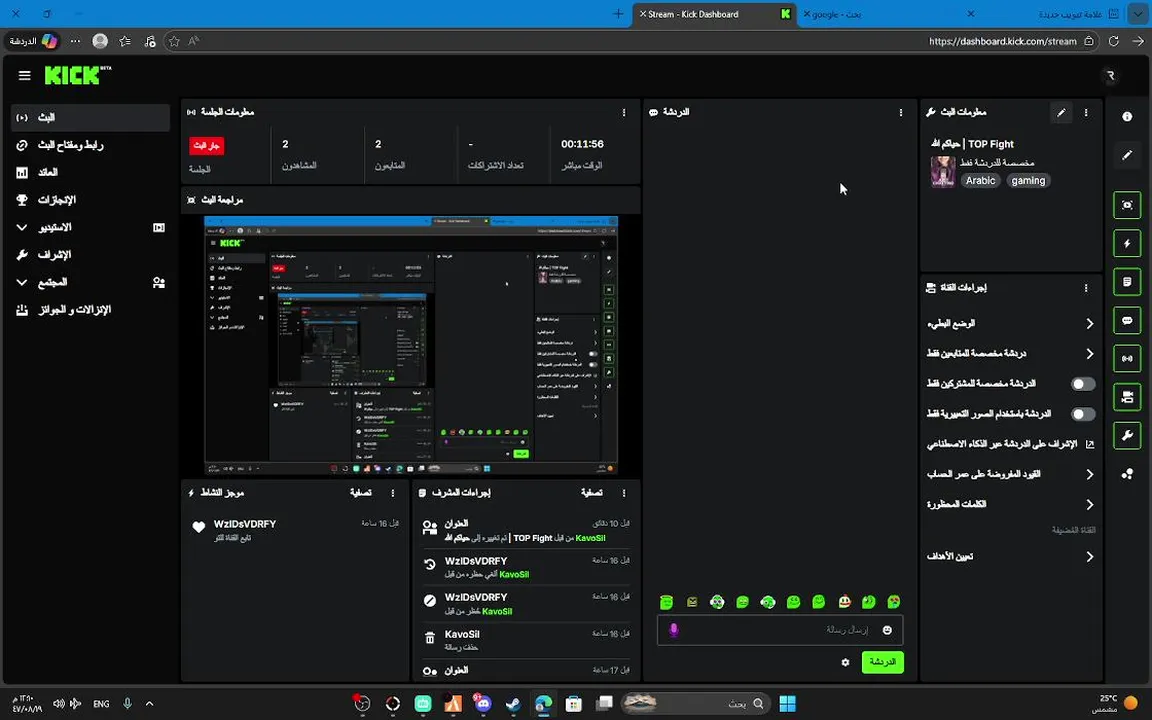The image size is (1152, 720).
Task: Switch to Stream - Kick Dashboard tab
Action: tap(714, 14)
